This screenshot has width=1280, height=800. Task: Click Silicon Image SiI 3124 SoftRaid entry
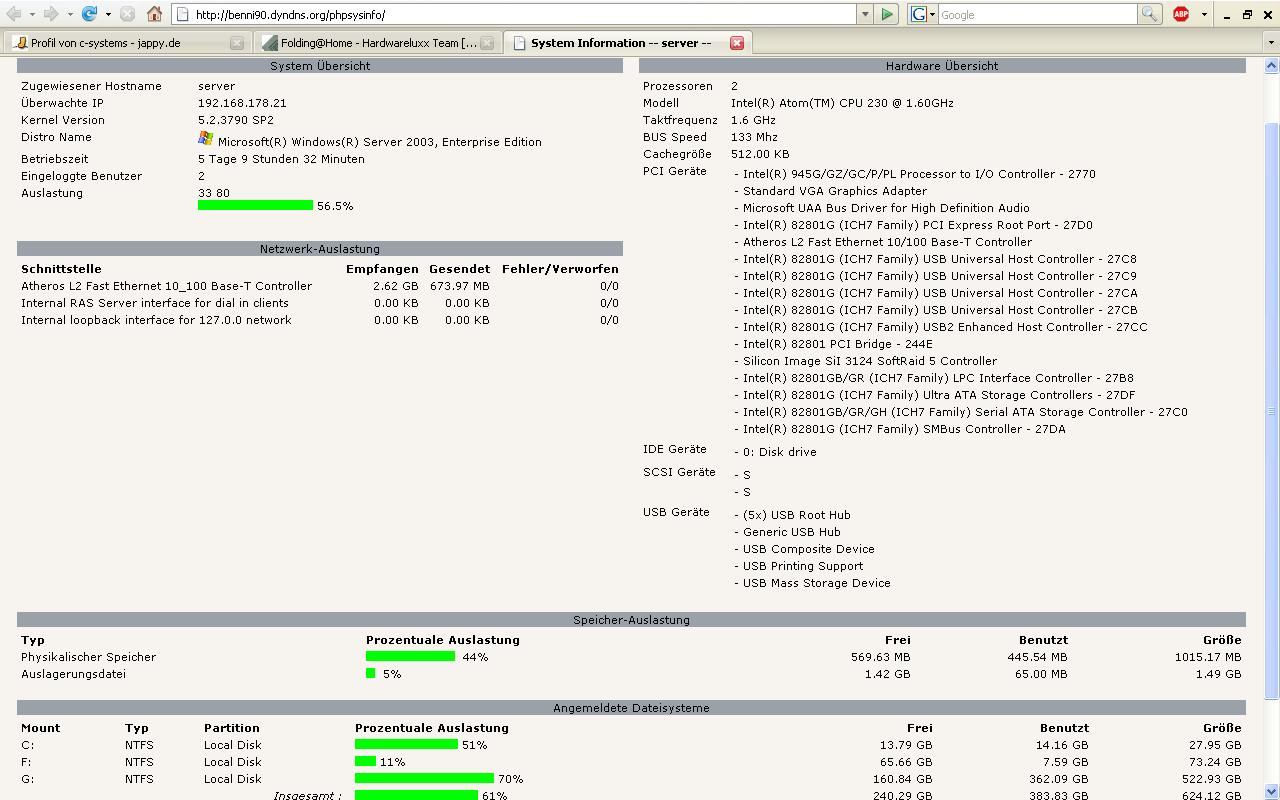(x=870, y=360)
